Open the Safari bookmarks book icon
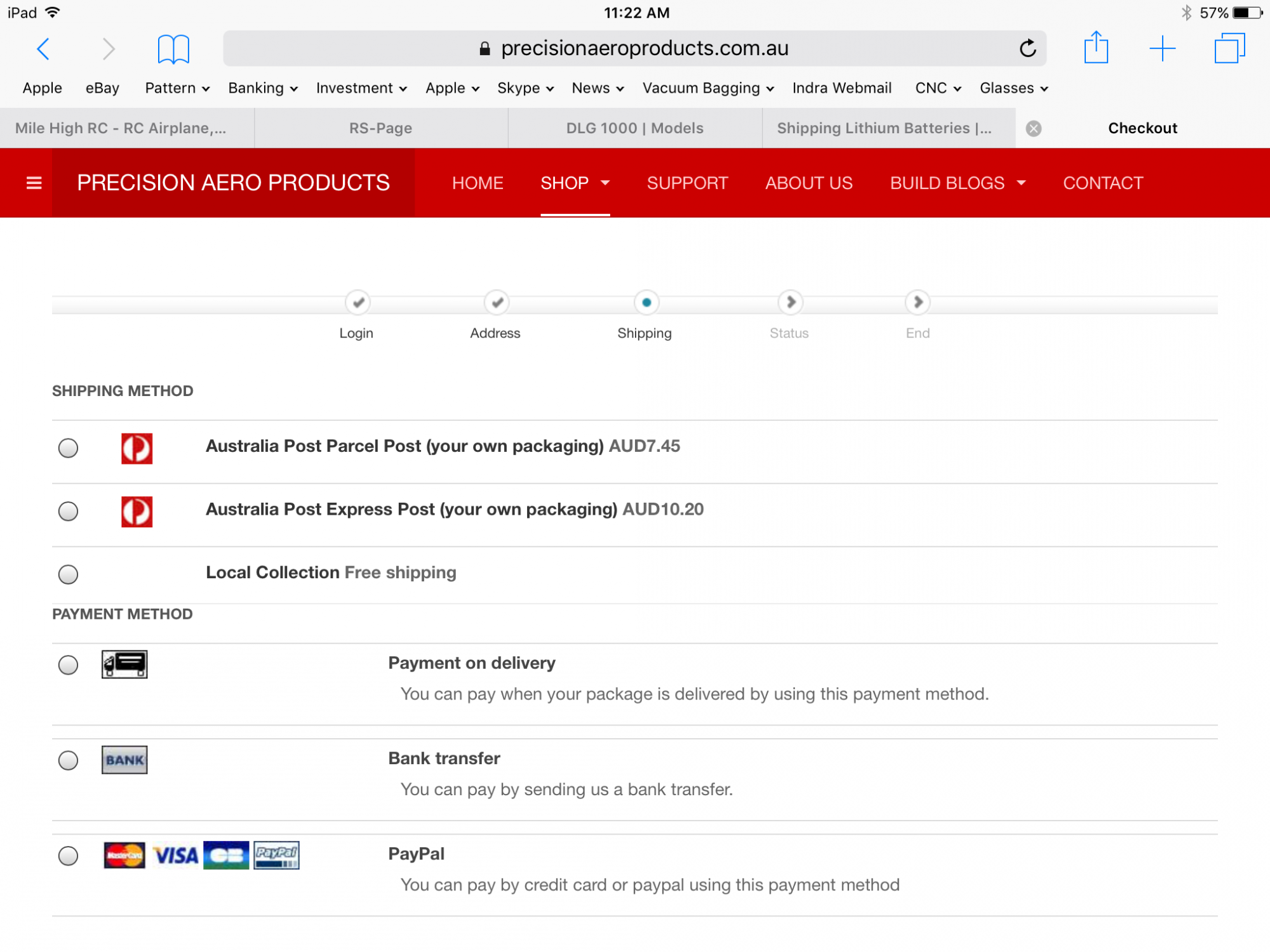Image resolution: width=1270 pixels, height=952 pixels. click(x=173, y=49)
